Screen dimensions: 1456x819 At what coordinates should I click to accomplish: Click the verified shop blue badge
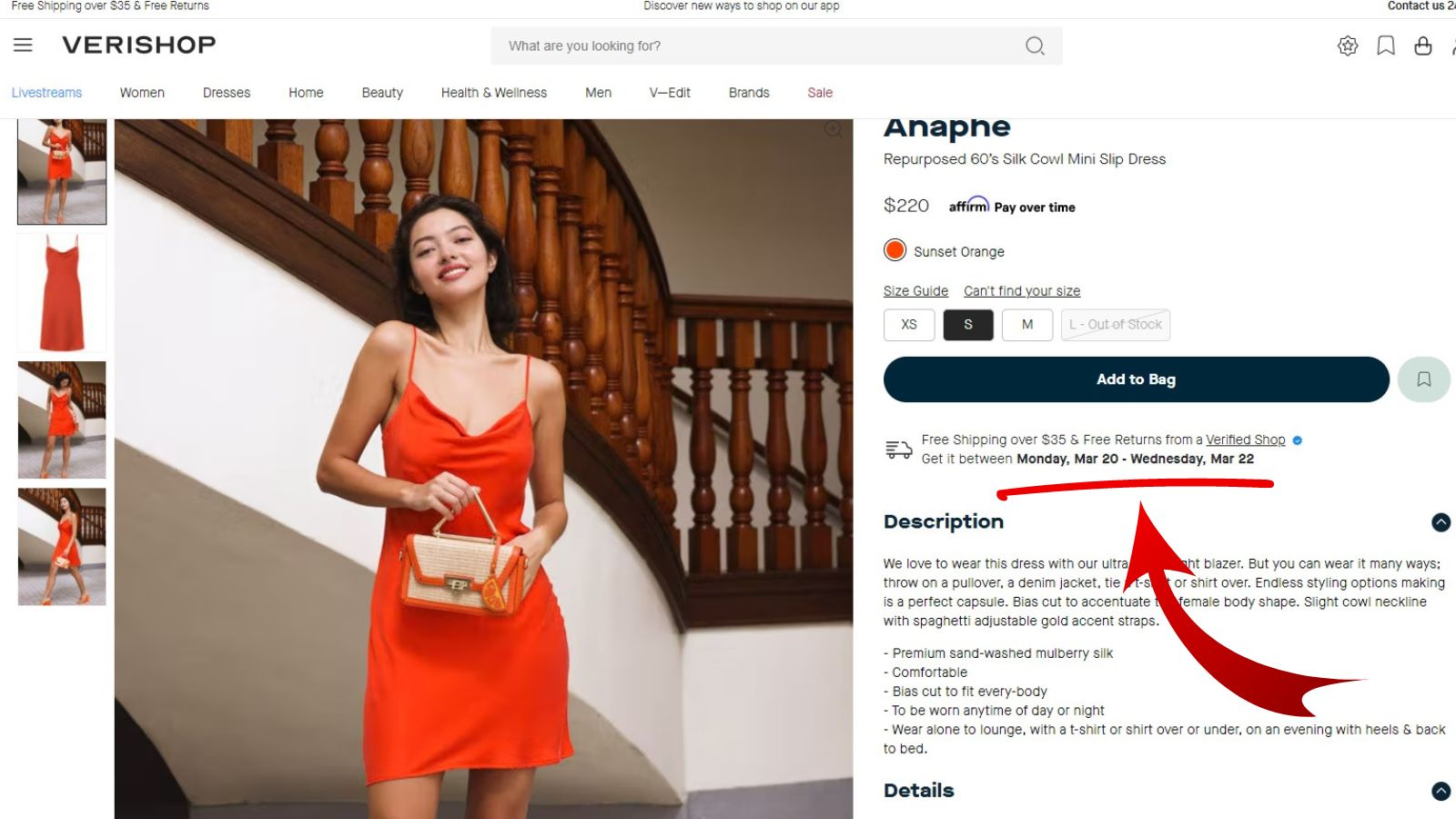click(1298, 440)
